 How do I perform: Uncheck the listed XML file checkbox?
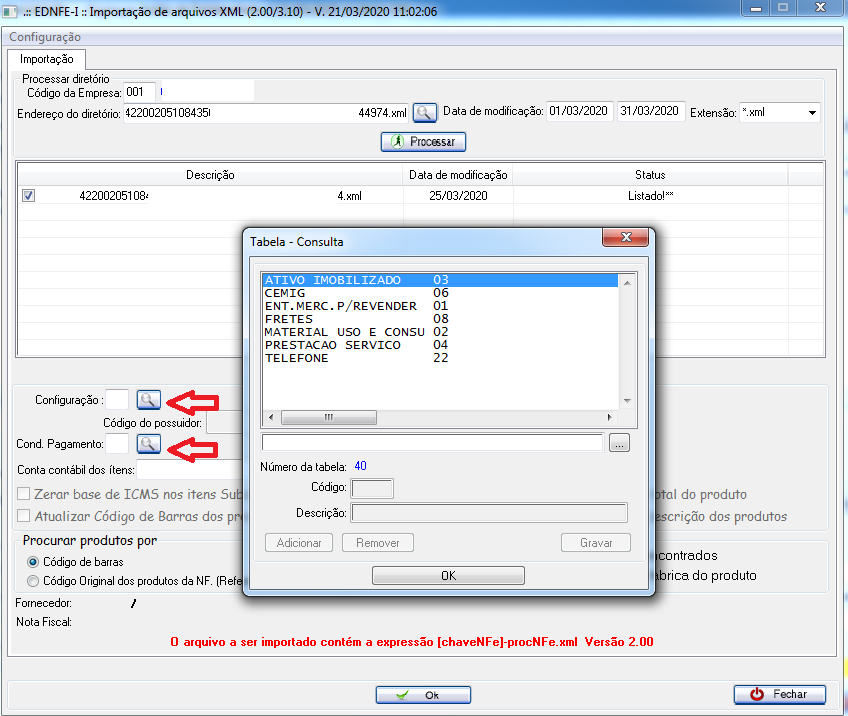tap(29, 196)
